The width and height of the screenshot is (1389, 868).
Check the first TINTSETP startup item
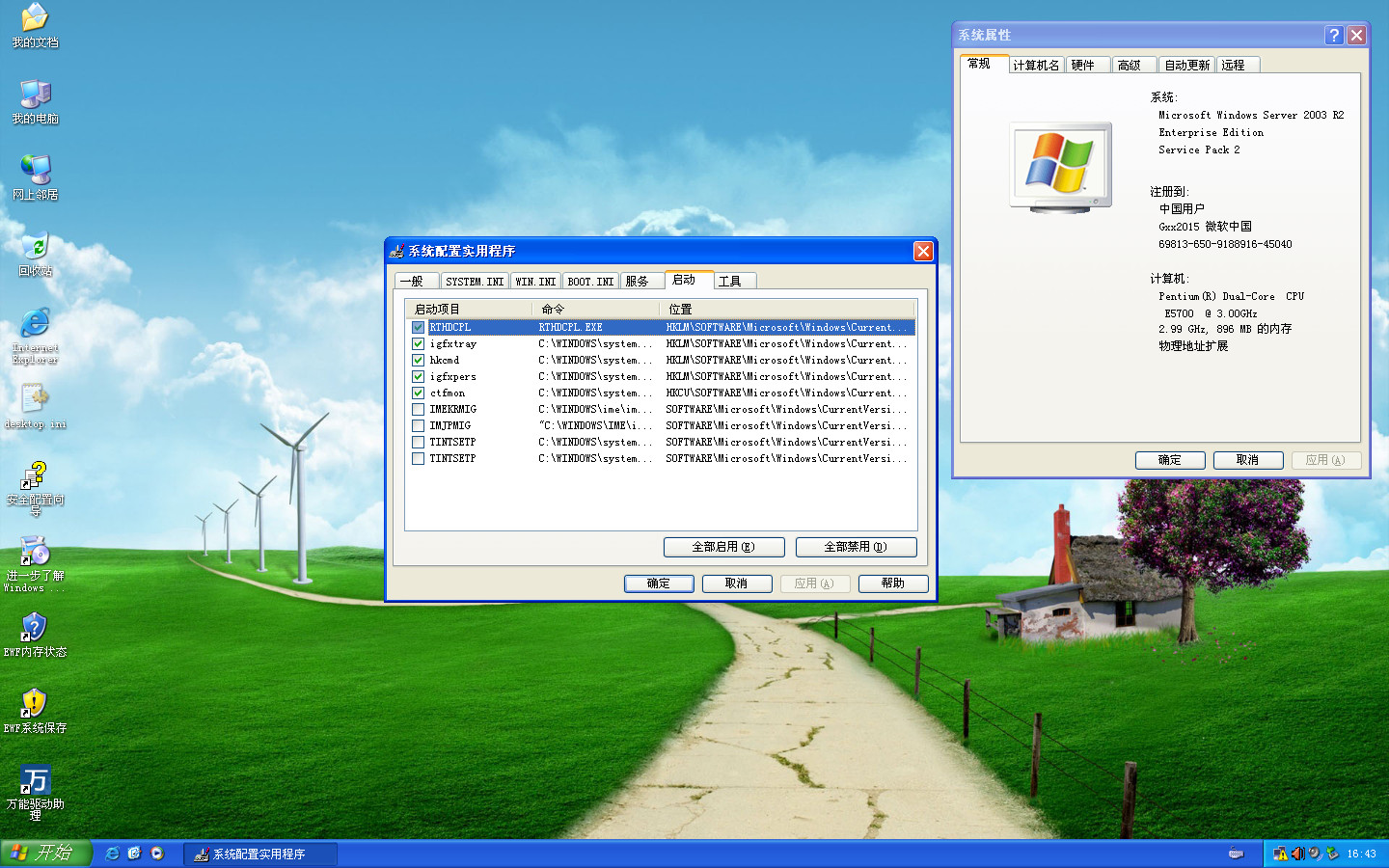tap(418, 443)
